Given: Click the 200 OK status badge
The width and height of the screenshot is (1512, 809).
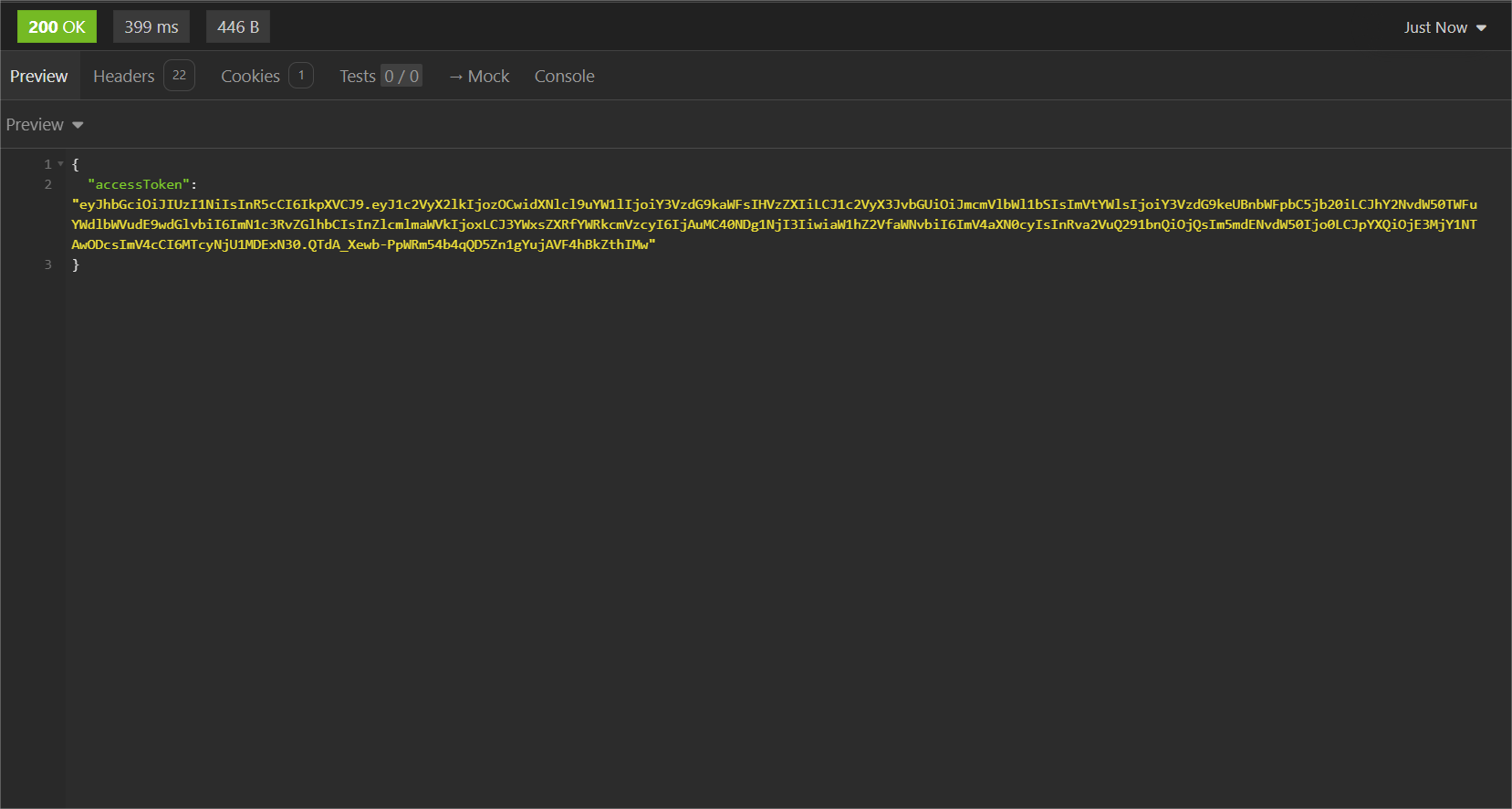Looking at the screenshot, I should 57,27.
